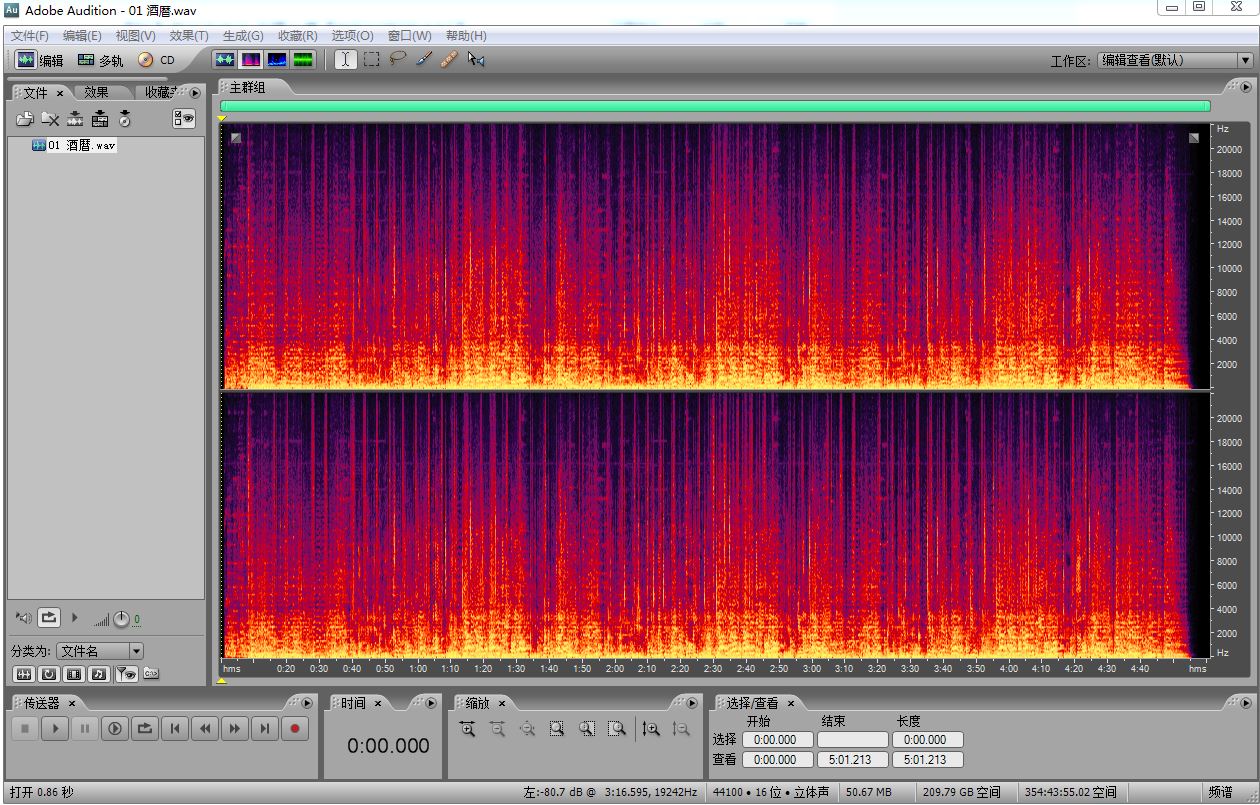Open the 效果(T) menu
This screenshot has height=805, width=1260.
[189, 35]
